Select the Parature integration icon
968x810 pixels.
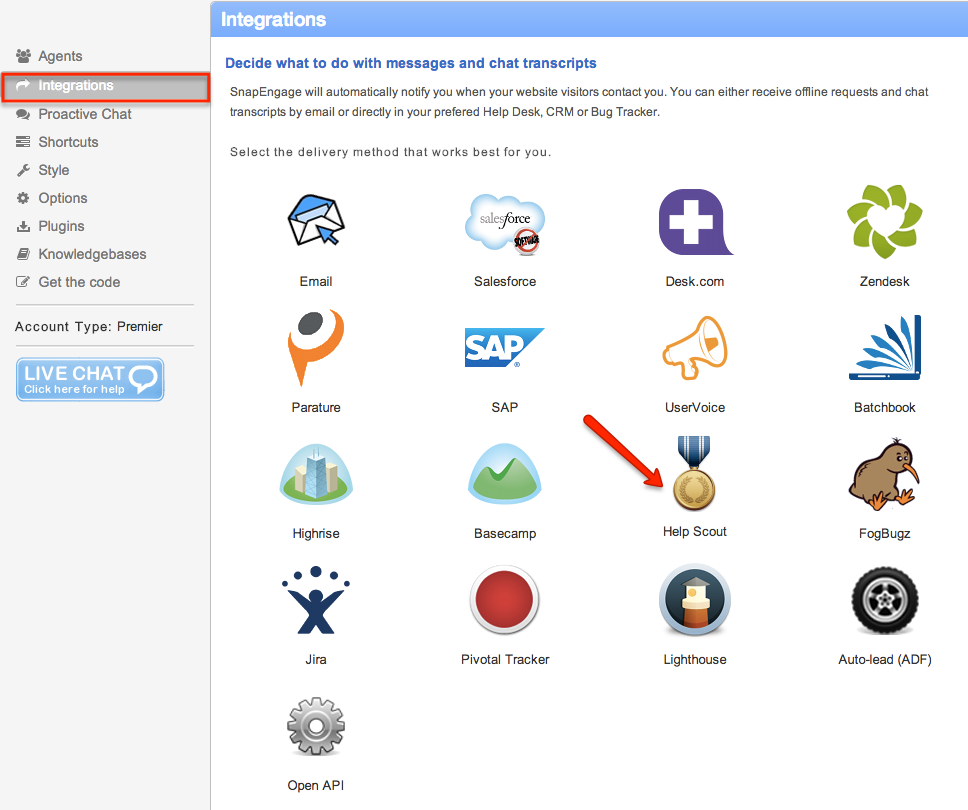(316, 347)
